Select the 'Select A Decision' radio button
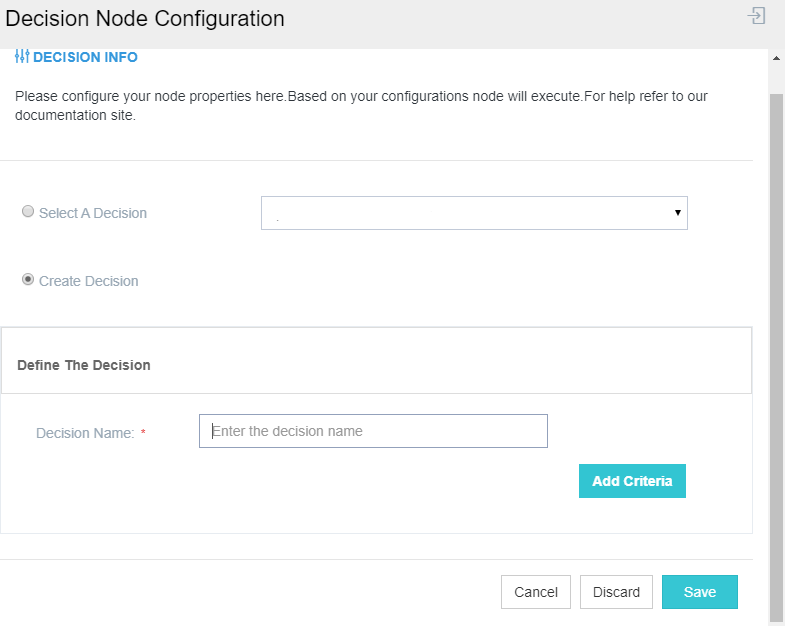 pos(28,212)
